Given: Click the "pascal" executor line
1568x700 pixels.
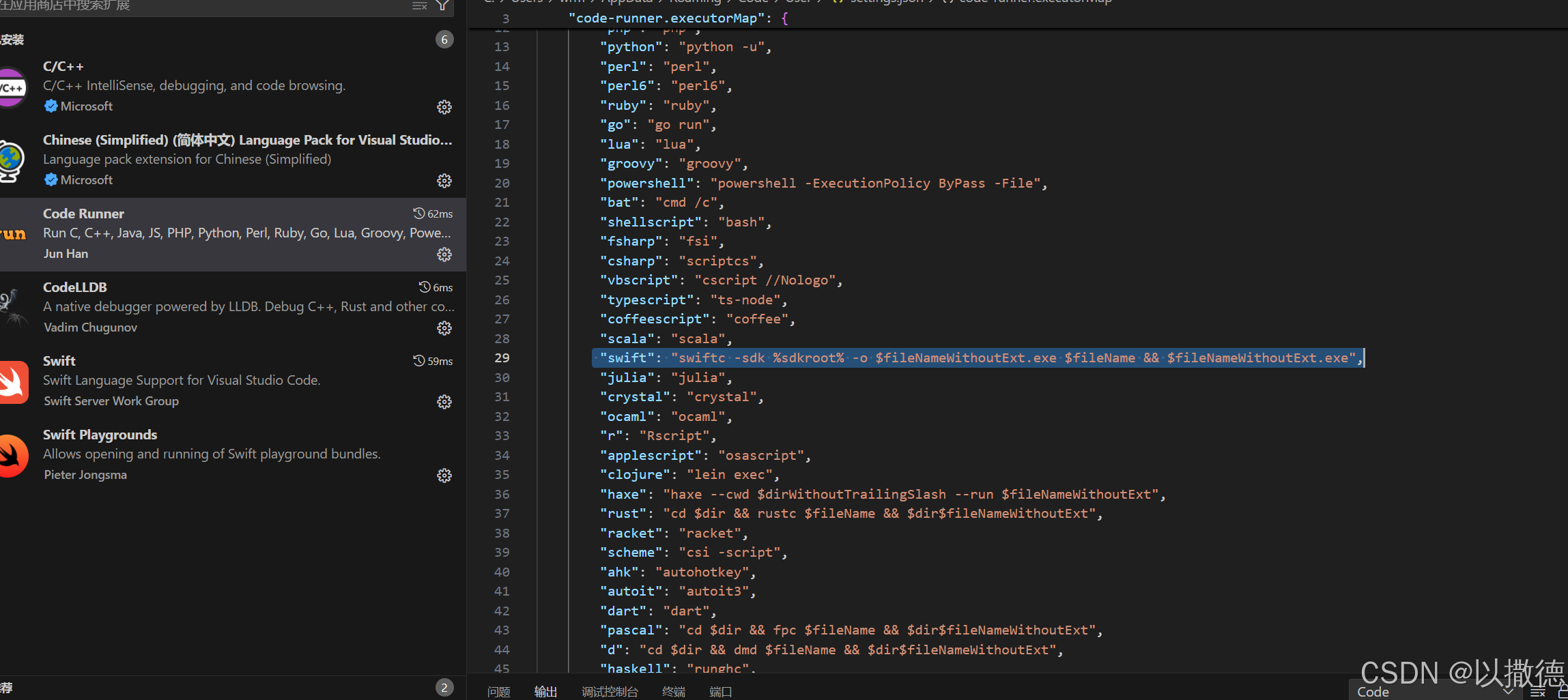Looking at the screenshot, I should coord(851,630).
